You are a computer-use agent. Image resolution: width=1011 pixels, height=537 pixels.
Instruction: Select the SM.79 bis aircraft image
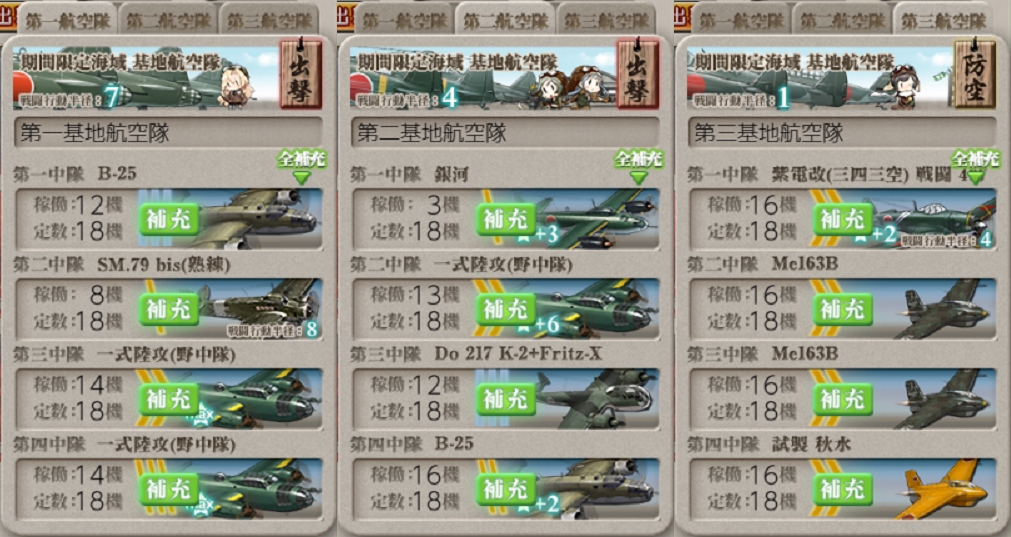(259, 305)
